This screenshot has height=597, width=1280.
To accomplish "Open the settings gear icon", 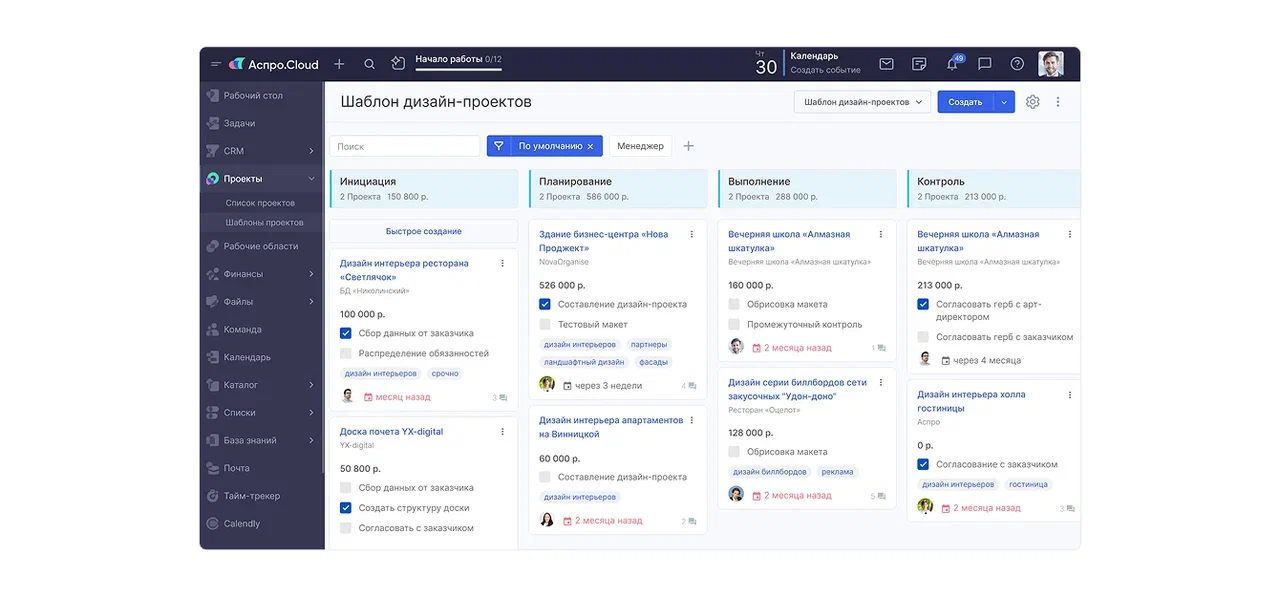I will point(1033,102).
